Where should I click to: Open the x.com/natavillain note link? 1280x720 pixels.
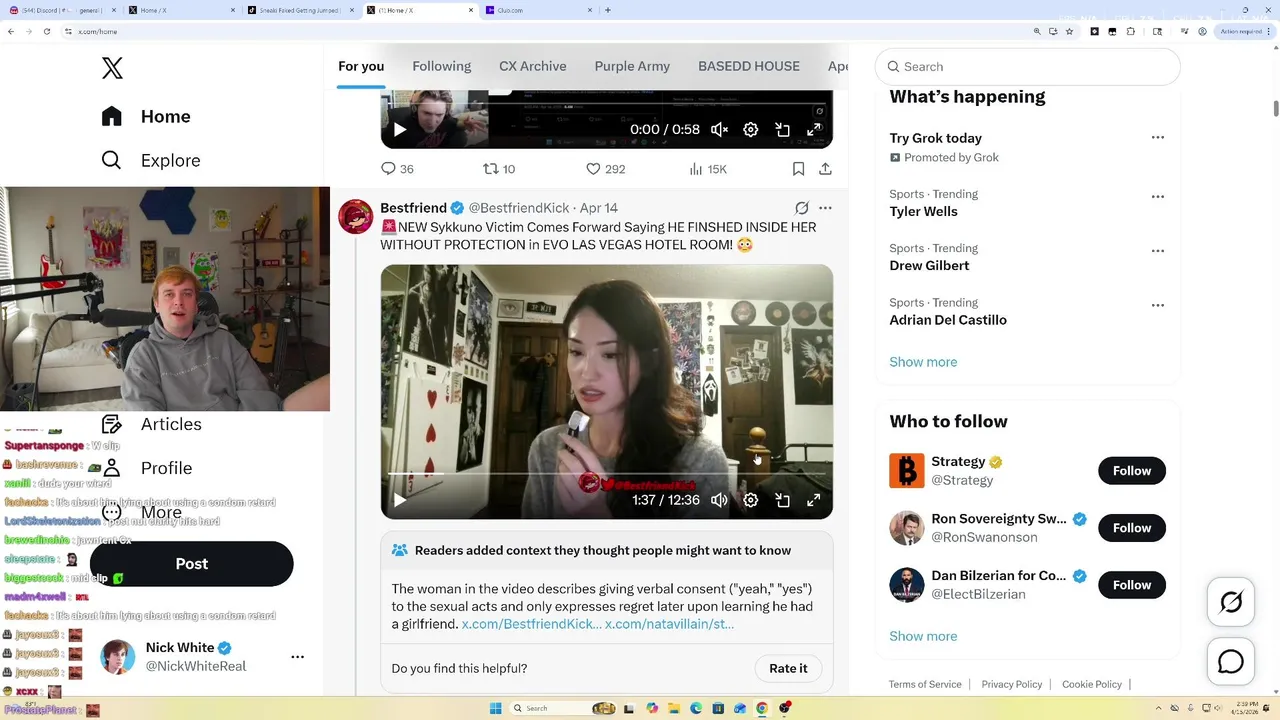click(669, 624)
